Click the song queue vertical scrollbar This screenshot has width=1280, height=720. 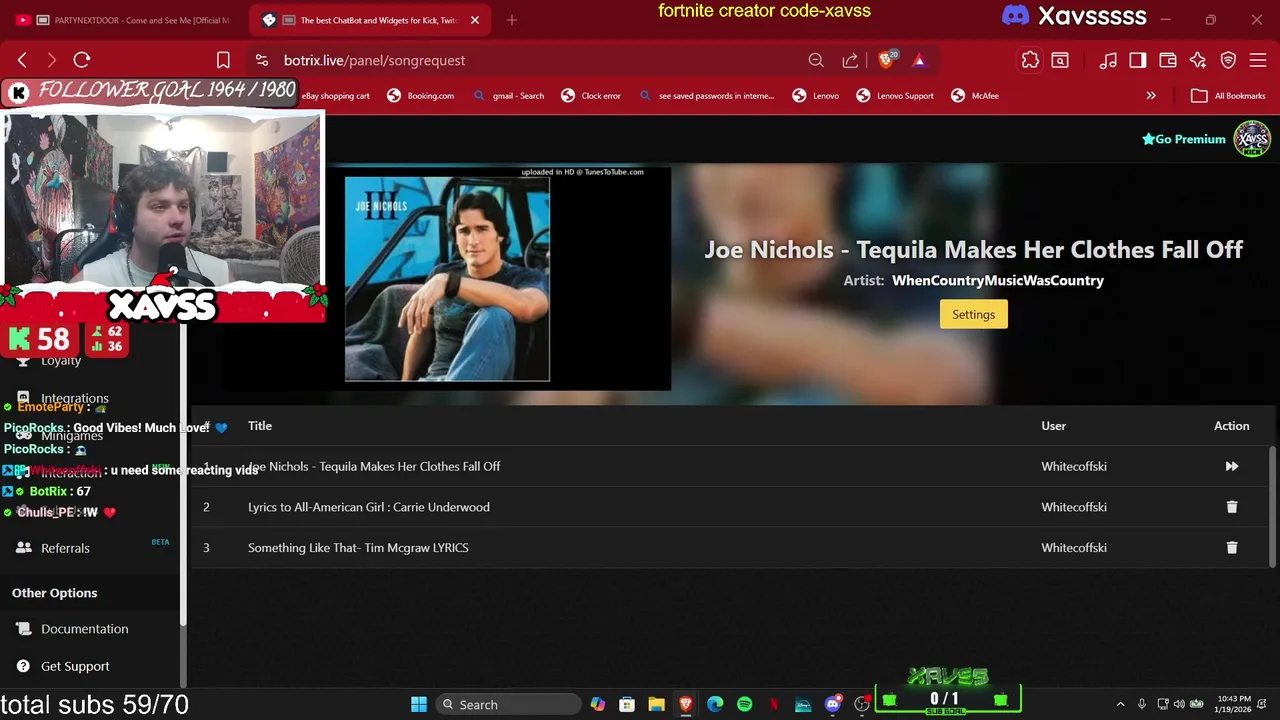pyautogui.click(x=1273, y=505)
